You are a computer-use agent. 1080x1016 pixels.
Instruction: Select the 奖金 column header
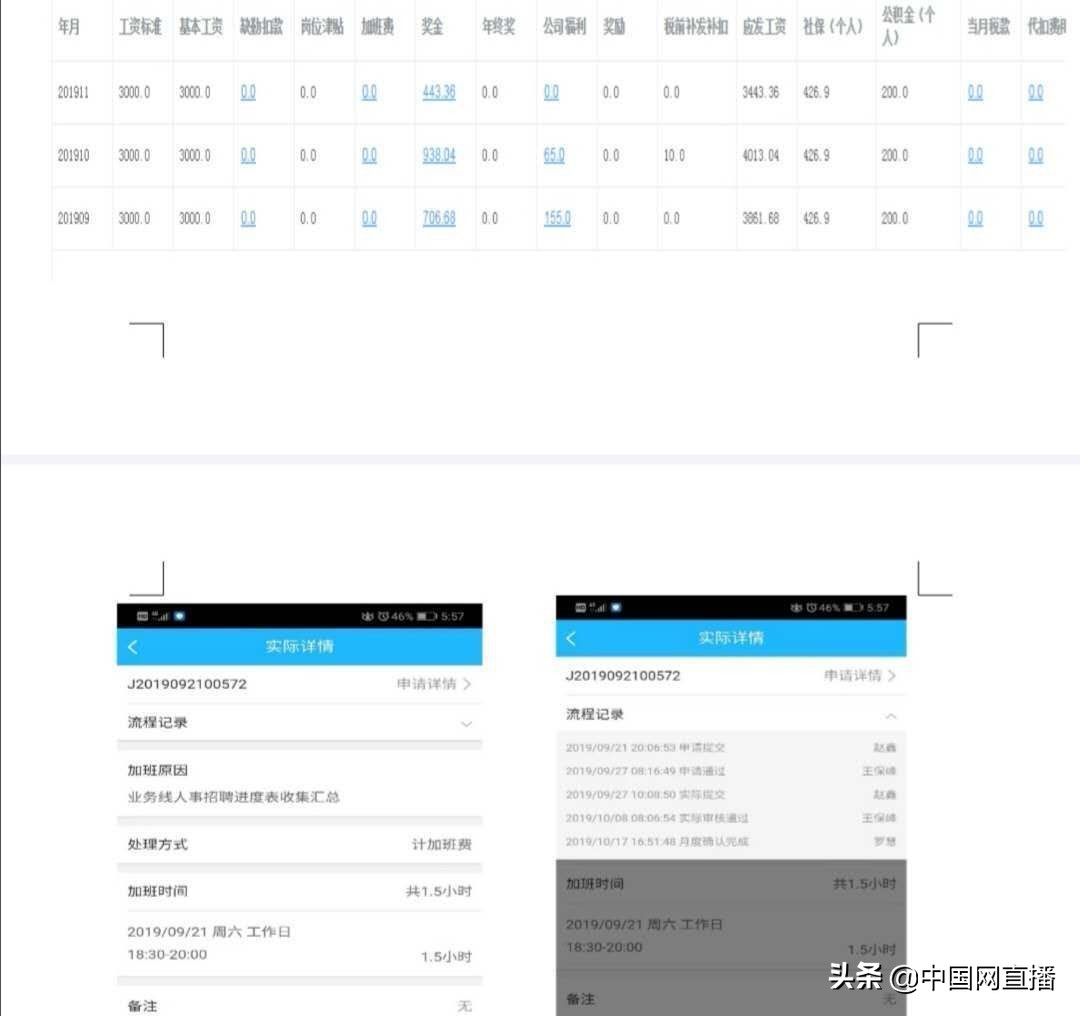click(432, 27)
